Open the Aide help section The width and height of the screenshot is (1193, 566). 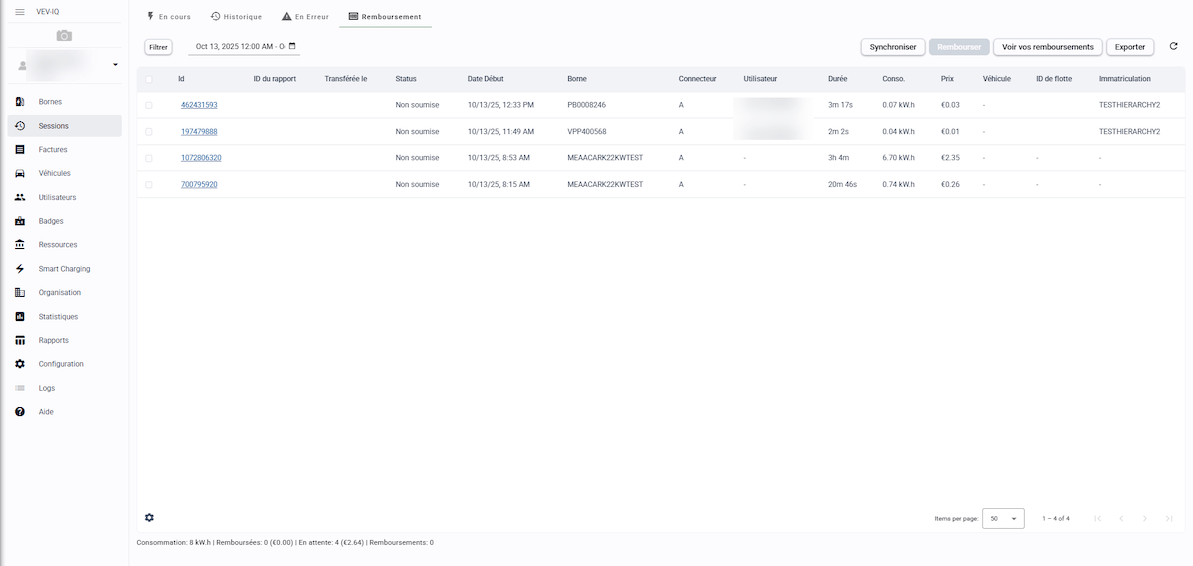coord(46,412)
